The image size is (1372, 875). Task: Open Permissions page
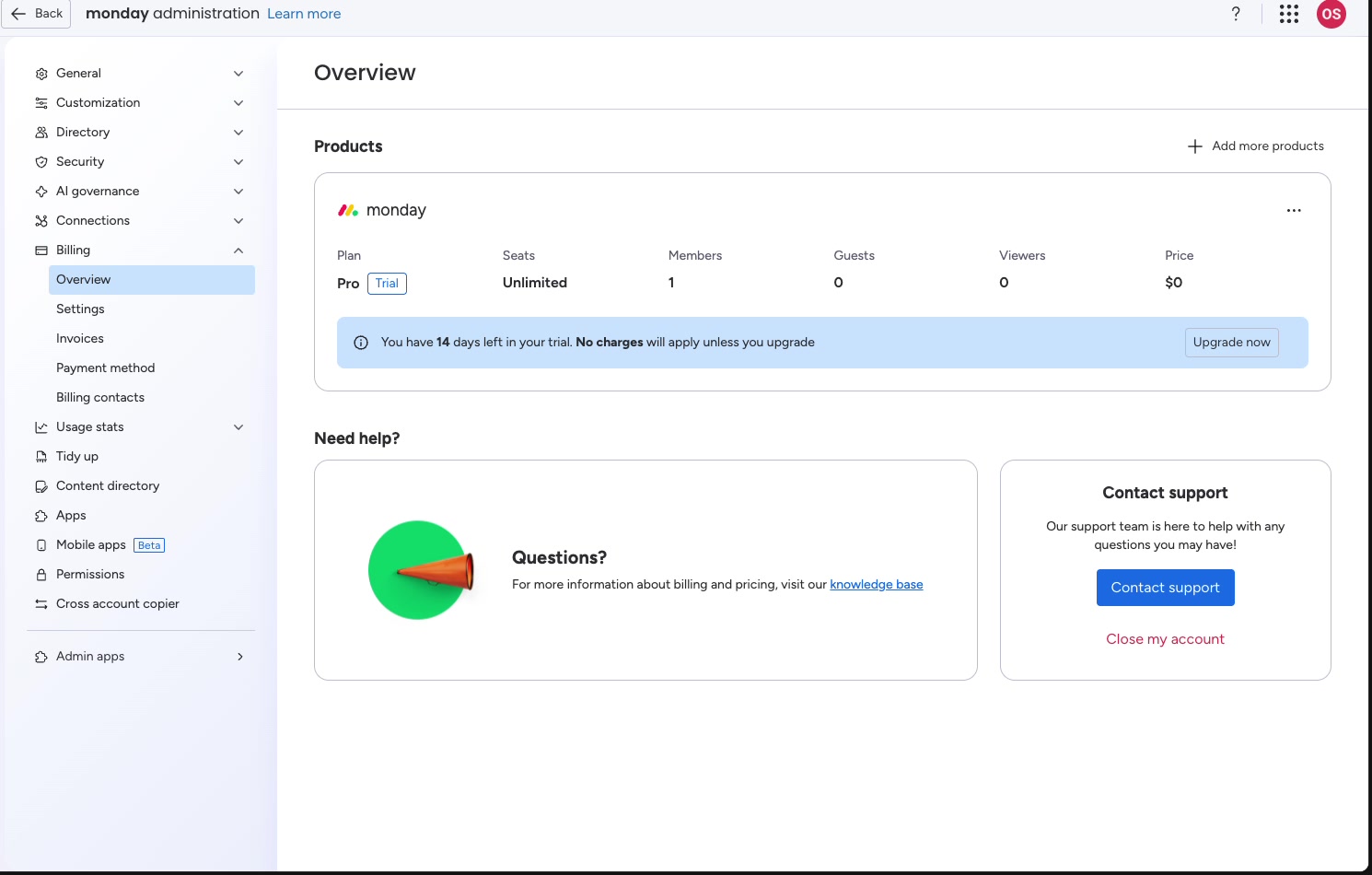141,575
